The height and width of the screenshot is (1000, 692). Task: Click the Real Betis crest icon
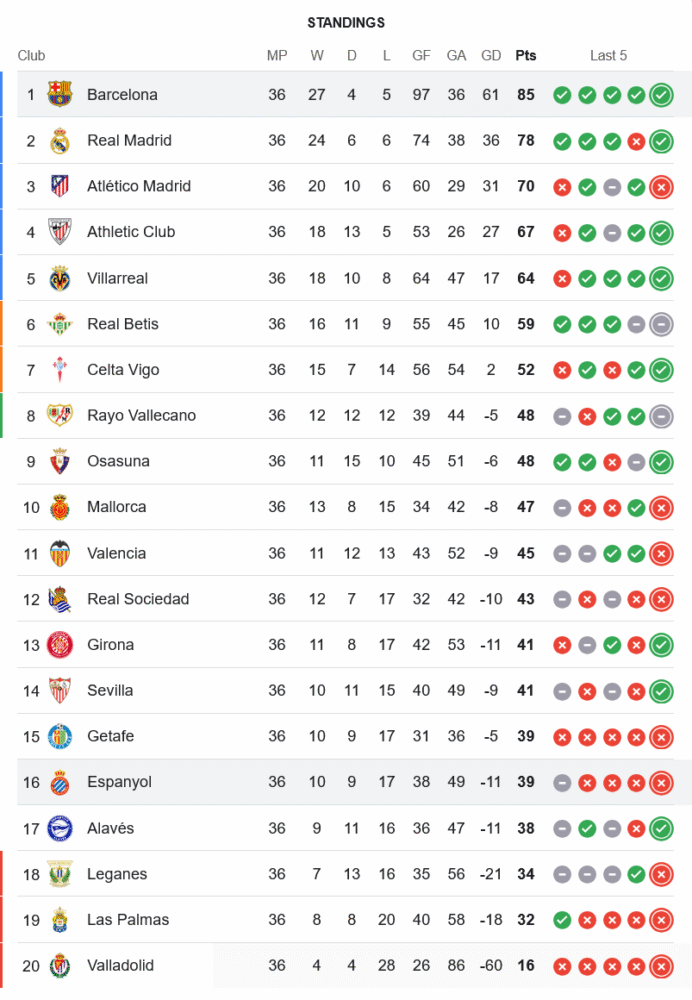(60, 324)
